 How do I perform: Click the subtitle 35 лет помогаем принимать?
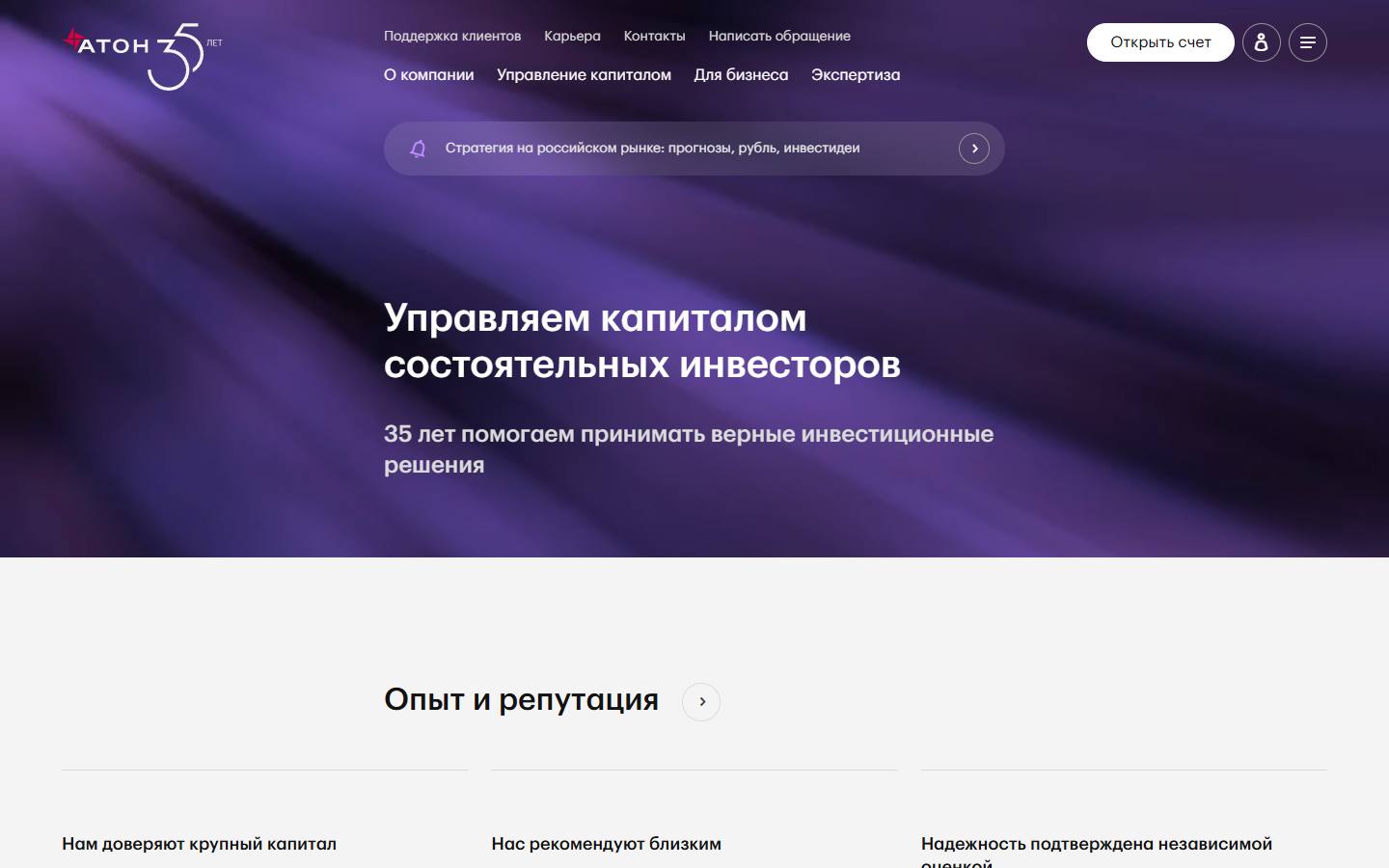click(689, 448)
